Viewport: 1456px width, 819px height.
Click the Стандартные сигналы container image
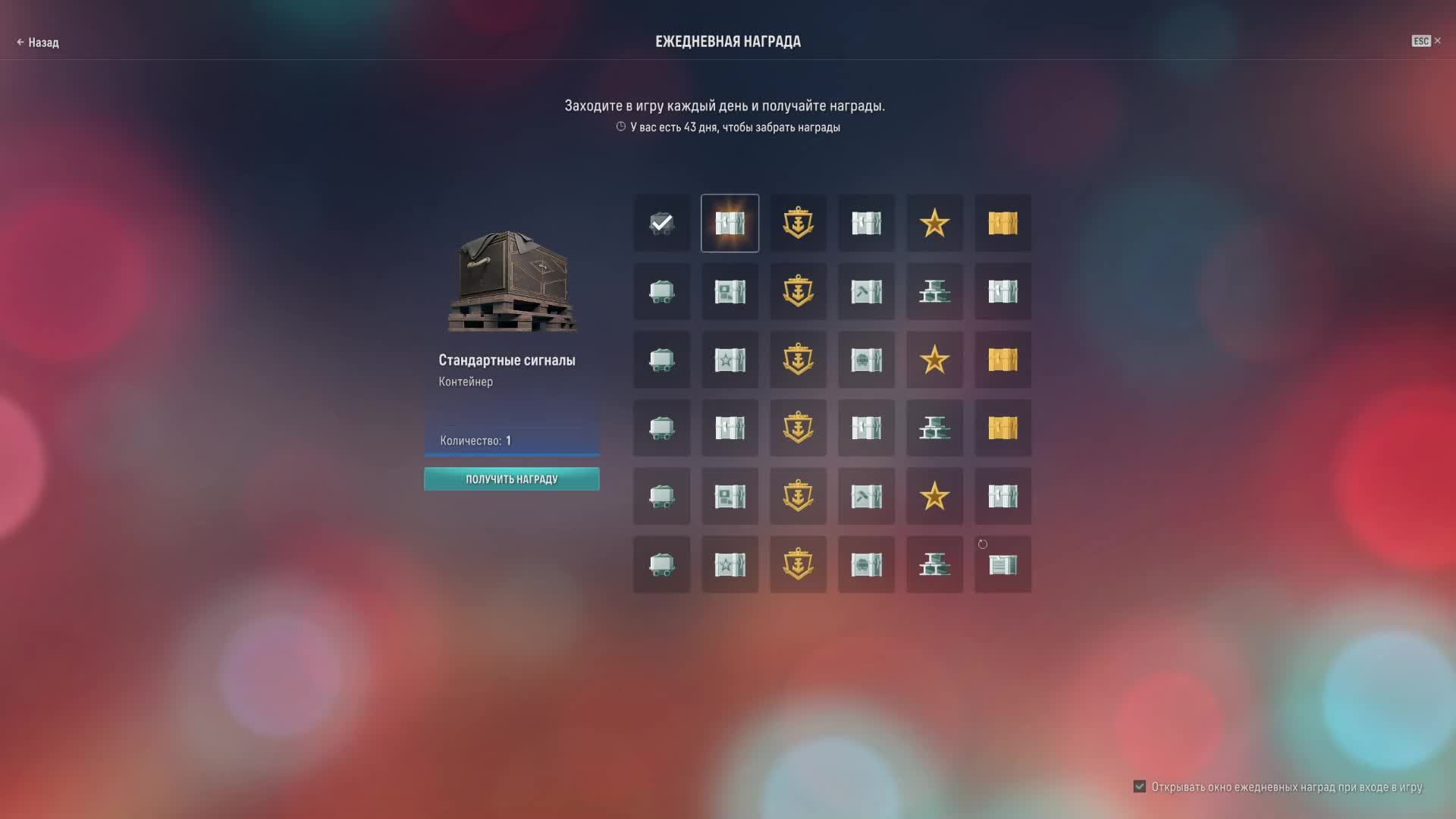coord(512,282)
